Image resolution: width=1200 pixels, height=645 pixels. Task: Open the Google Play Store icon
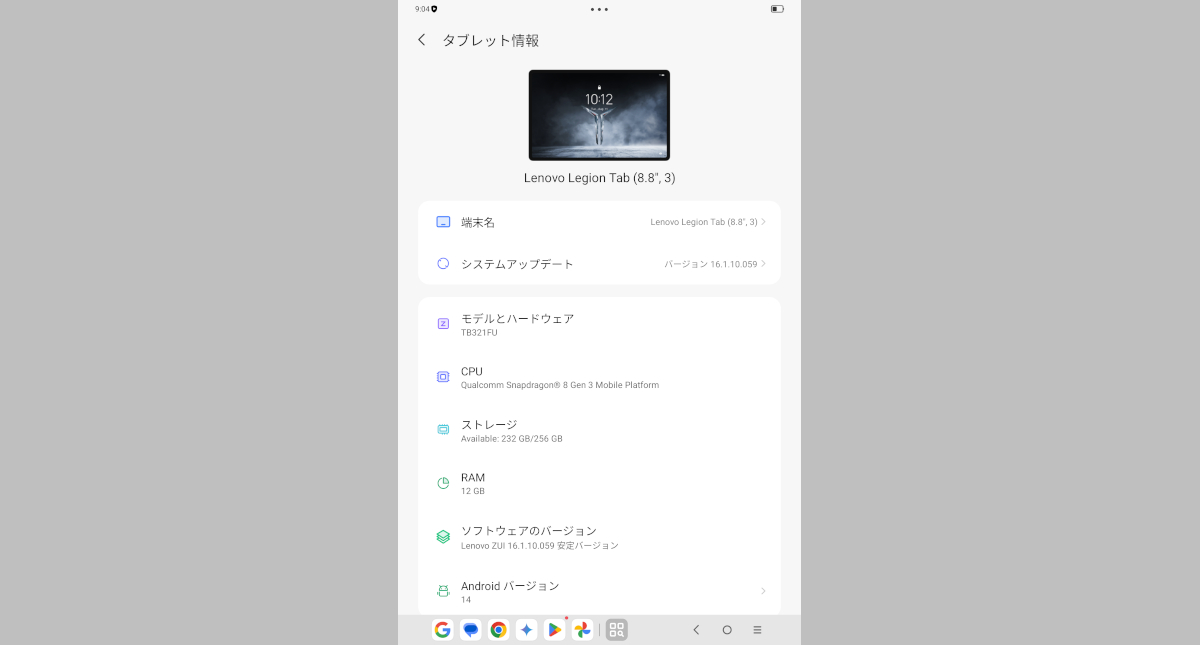coord(554,630)
